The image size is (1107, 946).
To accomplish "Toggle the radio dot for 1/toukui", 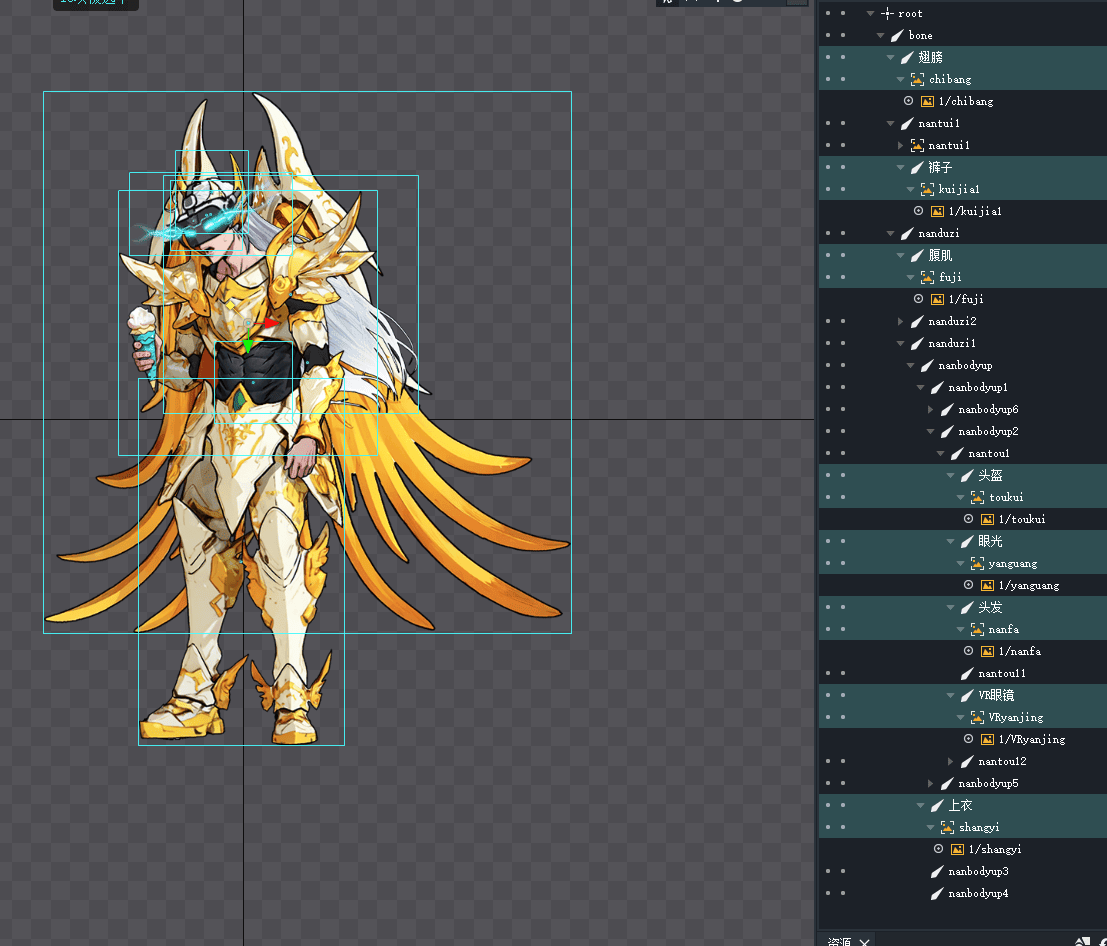I will point(968,519).
